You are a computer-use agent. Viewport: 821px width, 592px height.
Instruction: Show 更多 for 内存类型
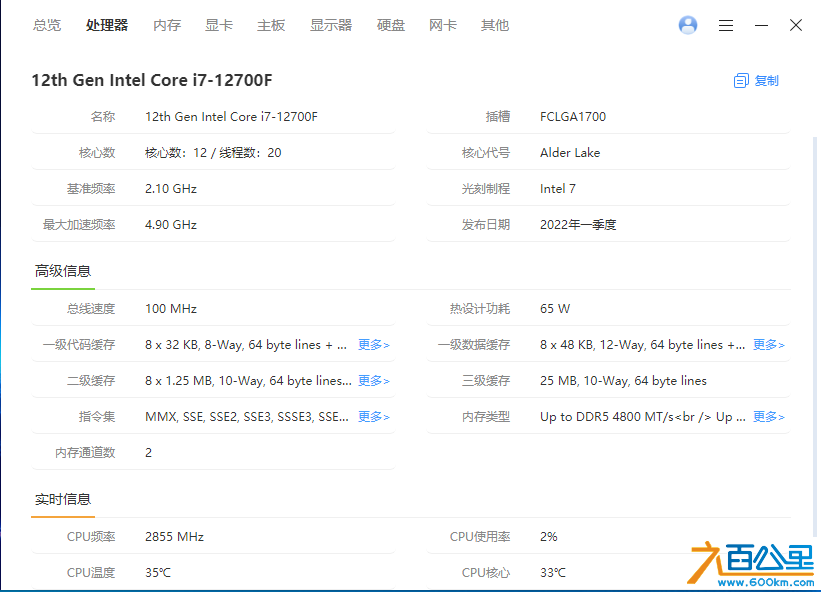pos(769,417)
